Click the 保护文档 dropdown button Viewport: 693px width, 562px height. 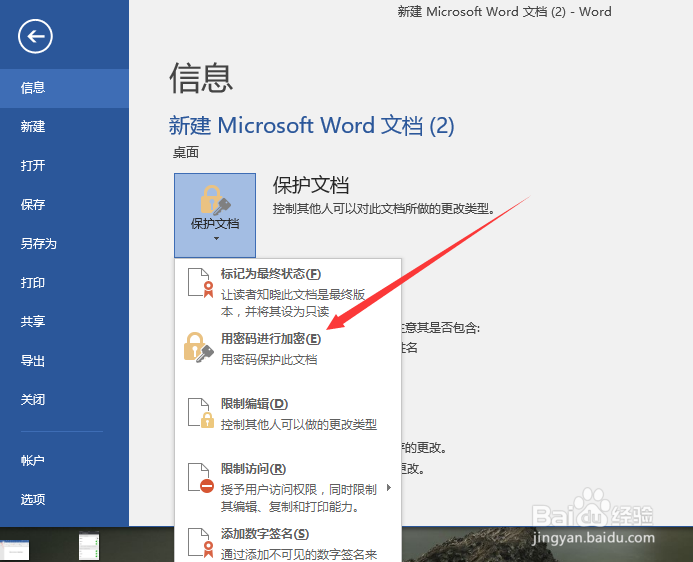[x=215, y=215]
